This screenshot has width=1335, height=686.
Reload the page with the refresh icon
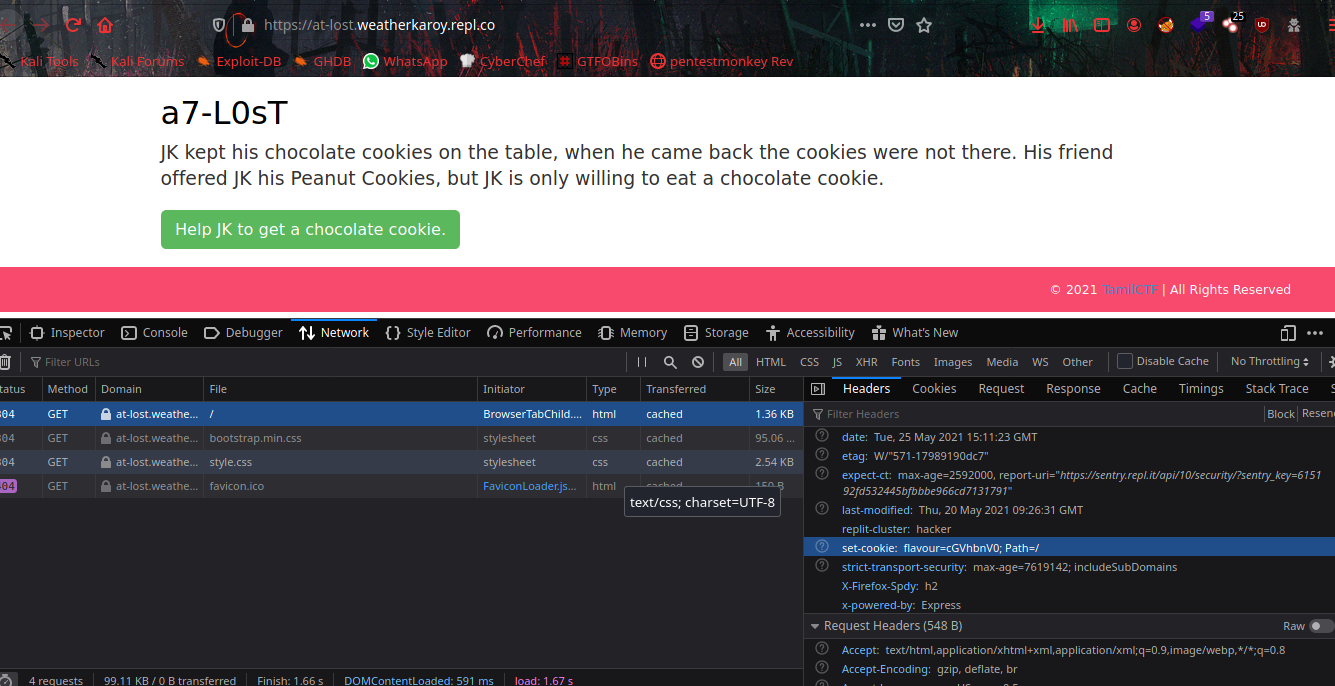(72, 25)
